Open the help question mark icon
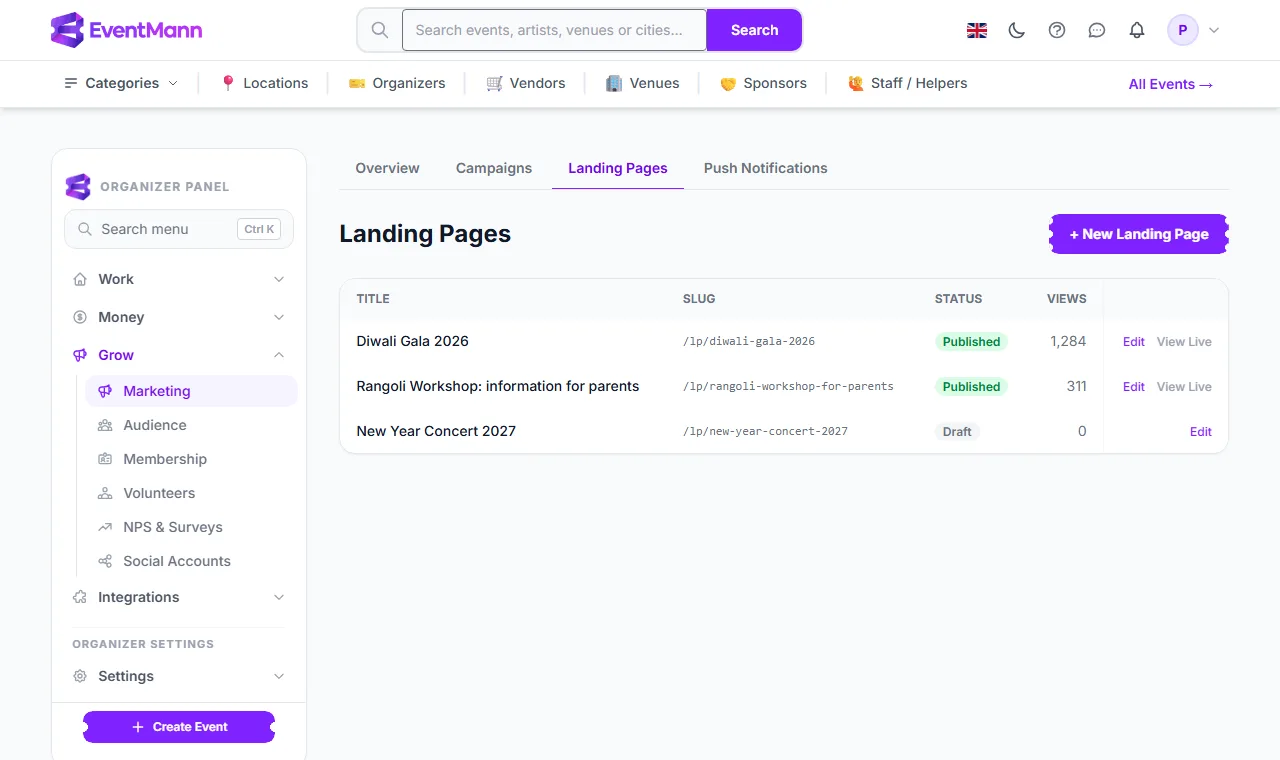The height and width of the screenshot is (760, 1280). pos(1057,30)
